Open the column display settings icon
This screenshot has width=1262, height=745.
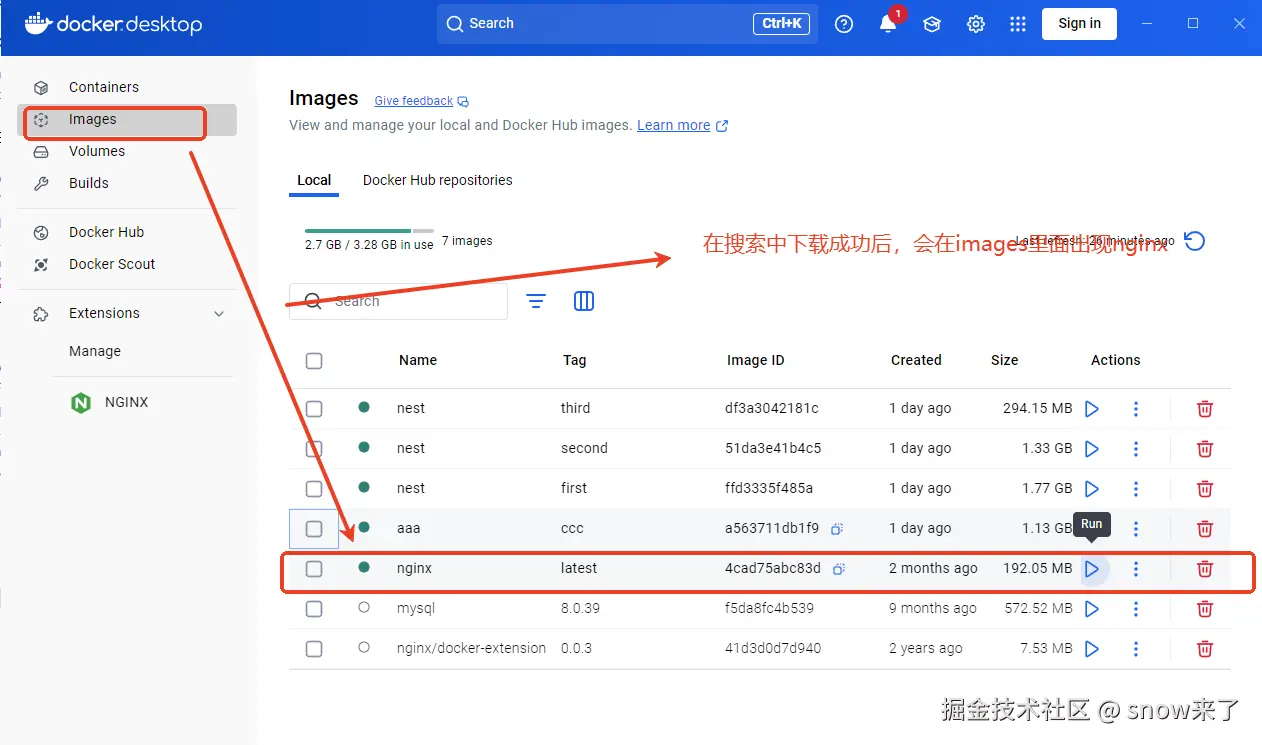tap(584, 301)
